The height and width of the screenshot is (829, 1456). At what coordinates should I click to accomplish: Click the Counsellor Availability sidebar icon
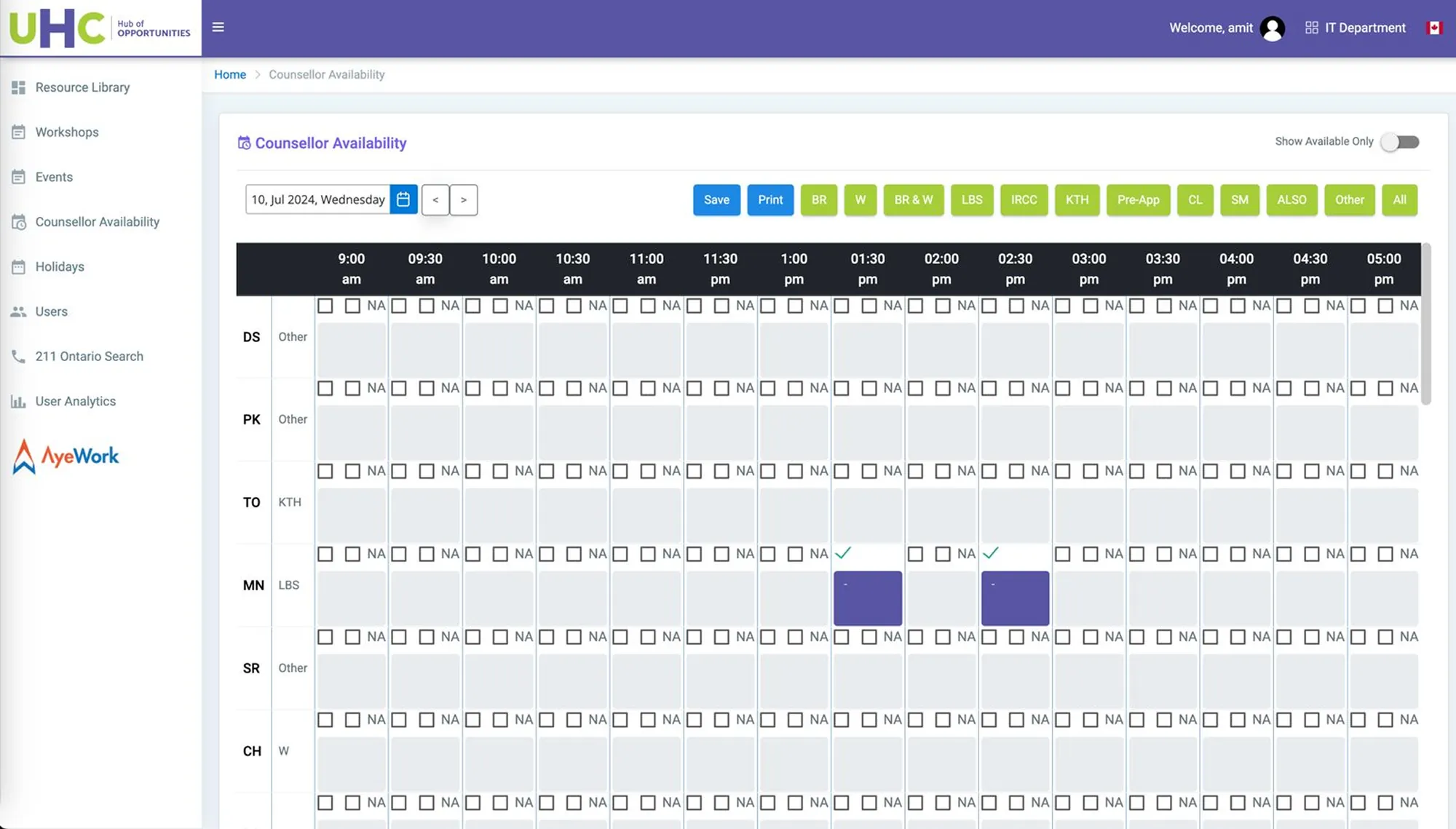18,222
